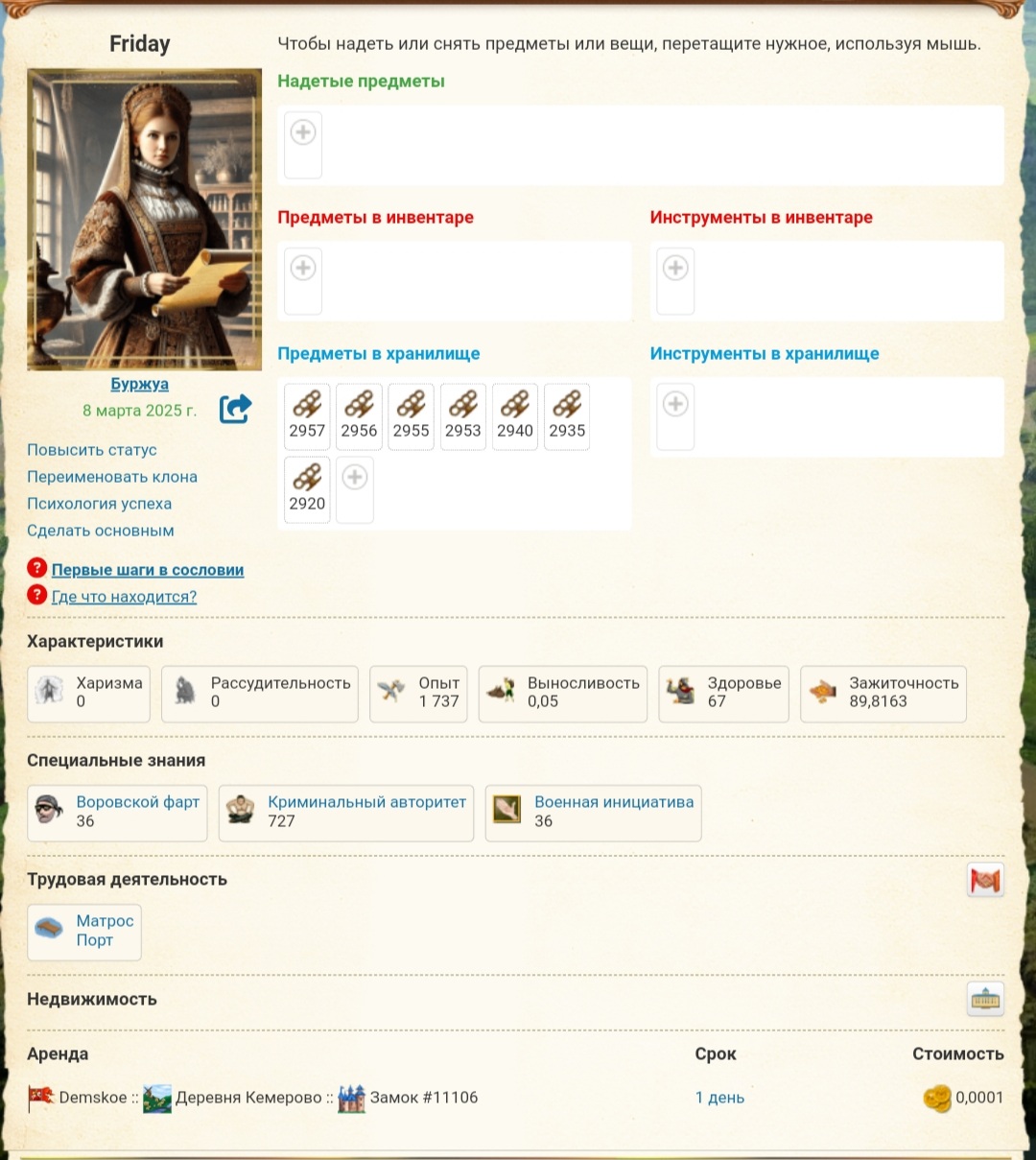The width and height of the screenshot is (1036, 1160).
Task: Click Повысить статус link
Action: (92, 450)
